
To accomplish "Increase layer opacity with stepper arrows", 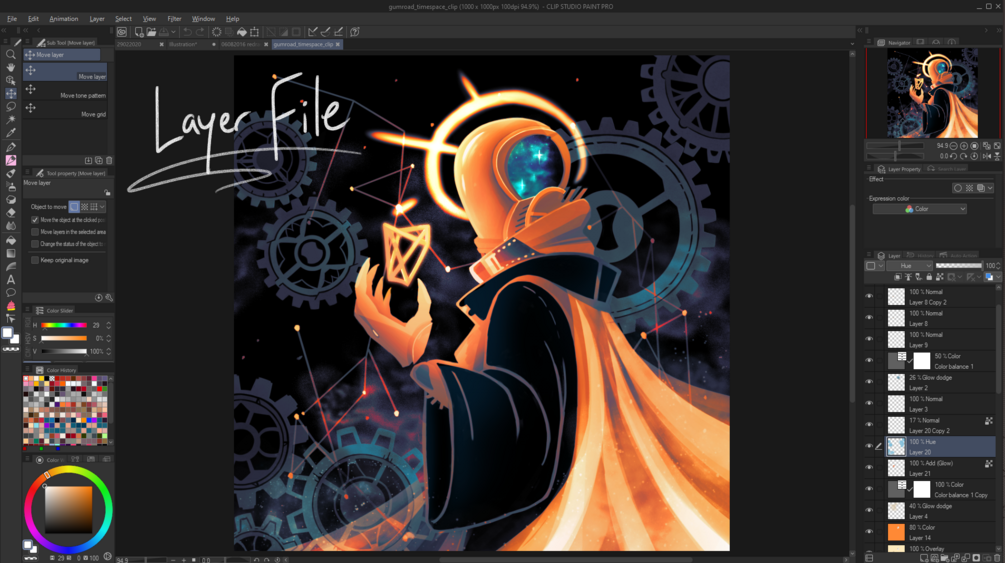I will point(998,265).
